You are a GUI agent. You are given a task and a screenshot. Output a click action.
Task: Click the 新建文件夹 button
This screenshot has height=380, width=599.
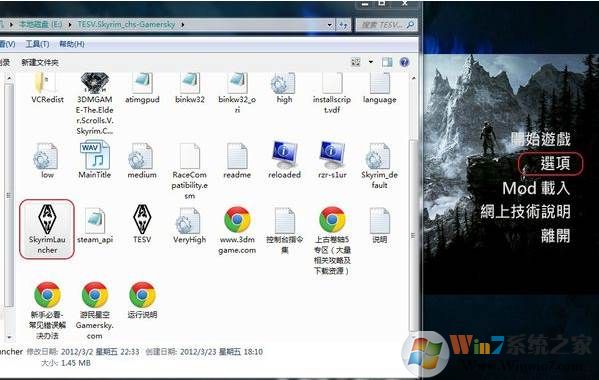click(40, 62)
